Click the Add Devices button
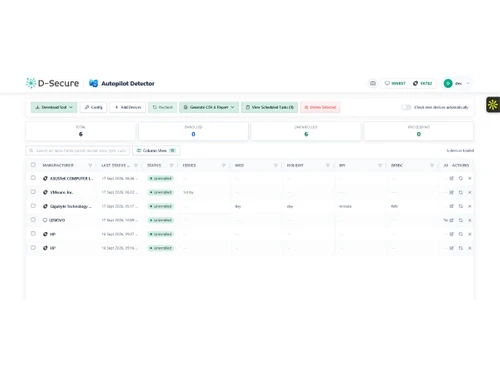The image size is (500, 375). point(128,107)
